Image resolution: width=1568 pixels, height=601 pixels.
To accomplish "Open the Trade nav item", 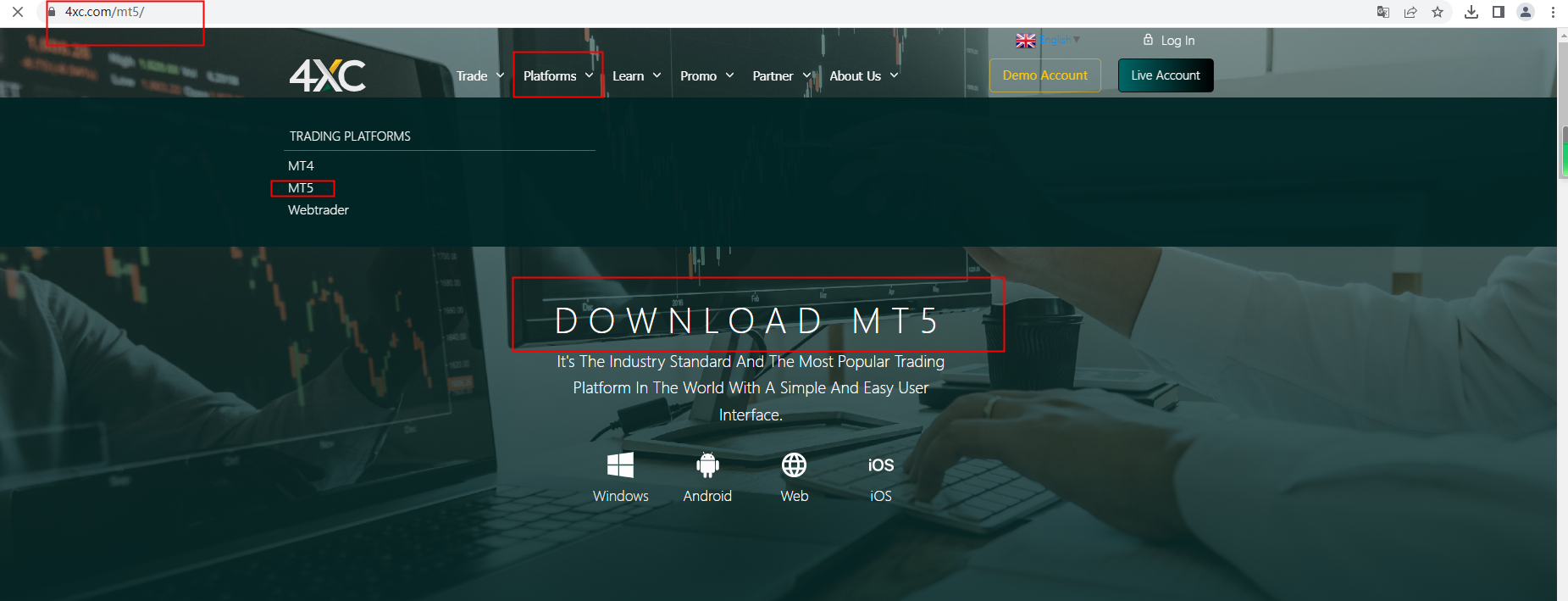I will coord(472,75).
